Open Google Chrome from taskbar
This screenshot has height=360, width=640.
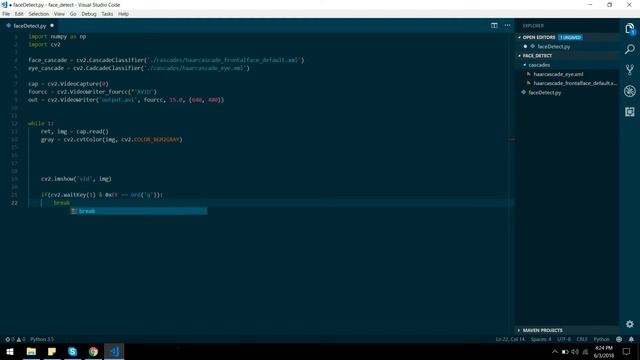93,351
